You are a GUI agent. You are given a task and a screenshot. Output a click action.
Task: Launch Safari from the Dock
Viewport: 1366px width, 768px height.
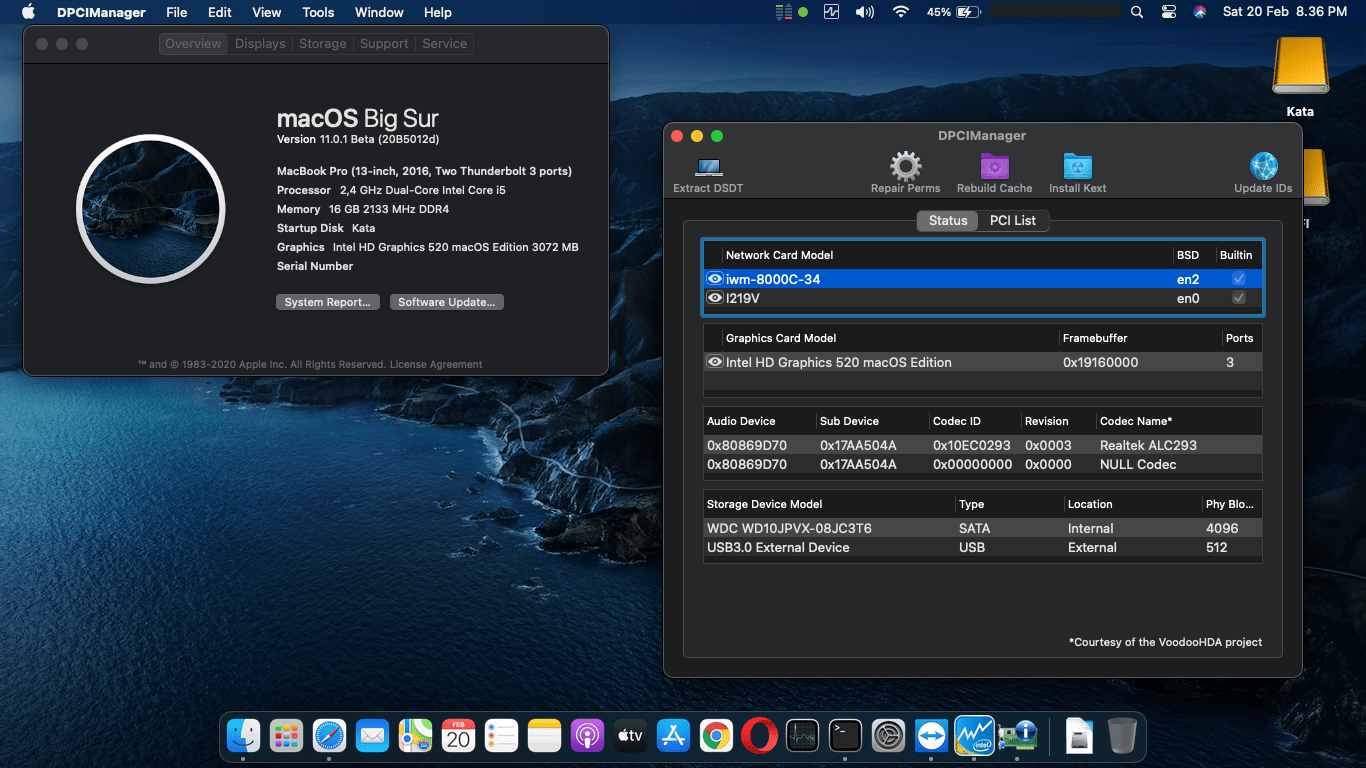pos(329,736)
